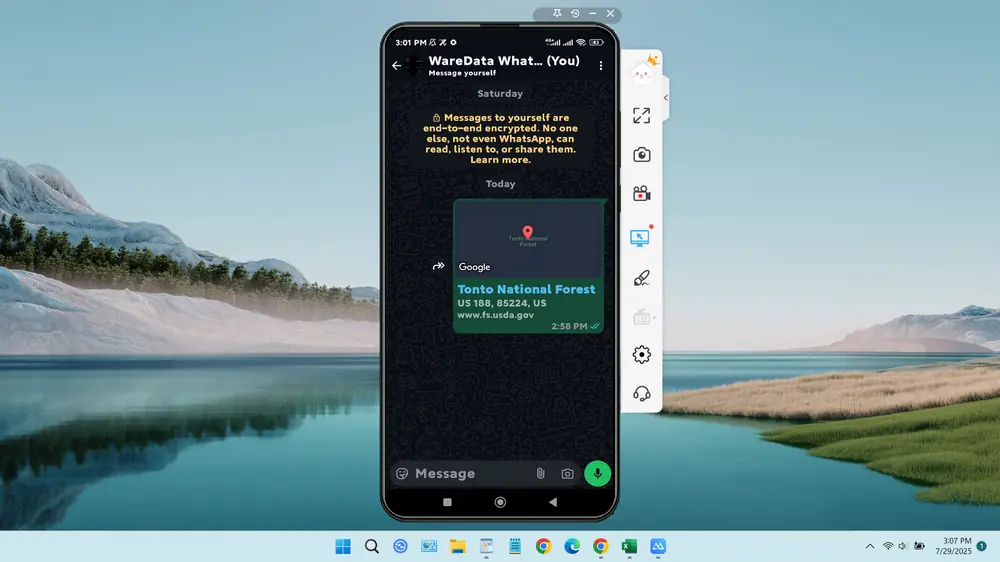Open the emoji picker in message bar
The image size is (1000, 562).
click(x=402, y=473)
